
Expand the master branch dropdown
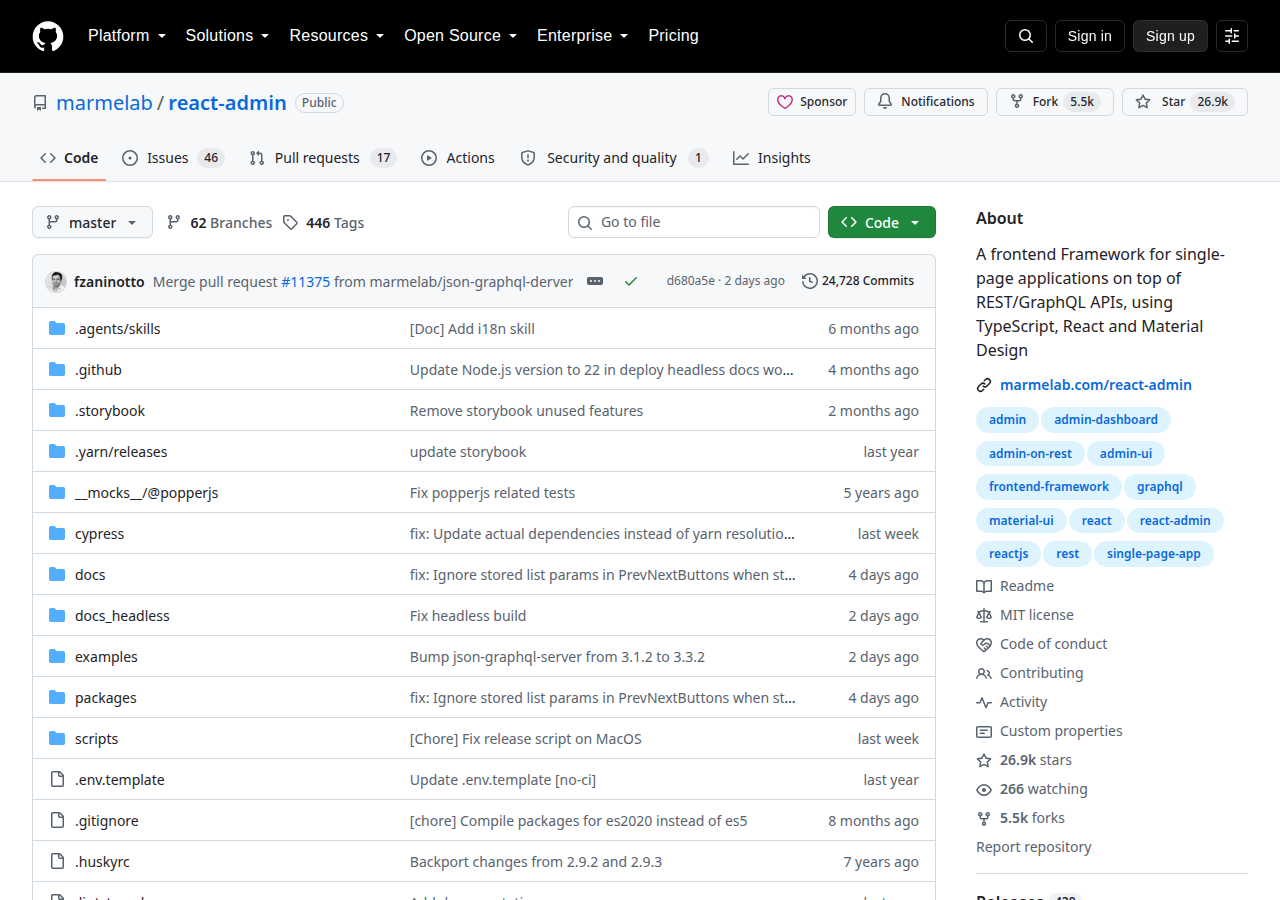point(92,222)
